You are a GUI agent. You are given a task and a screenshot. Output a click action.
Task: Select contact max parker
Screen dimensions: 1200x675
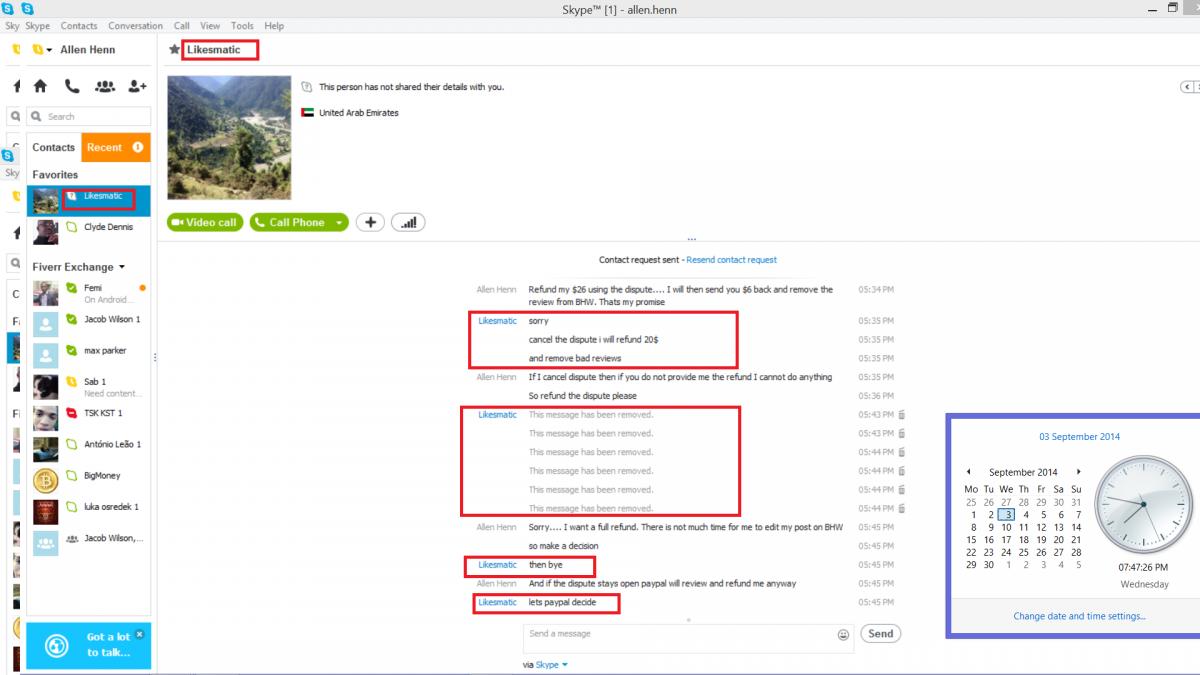click(x=88, y=355)
